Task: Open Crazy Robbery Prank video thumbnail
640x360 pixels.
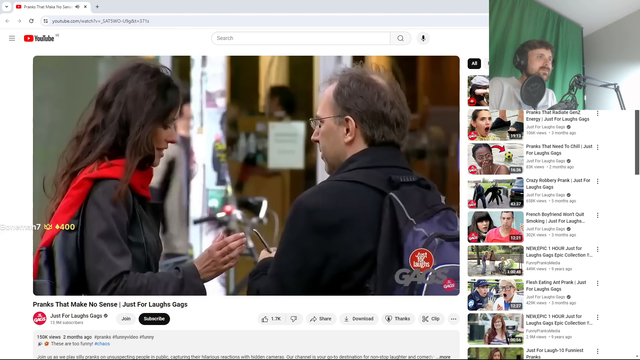Action: pos(496,193)
